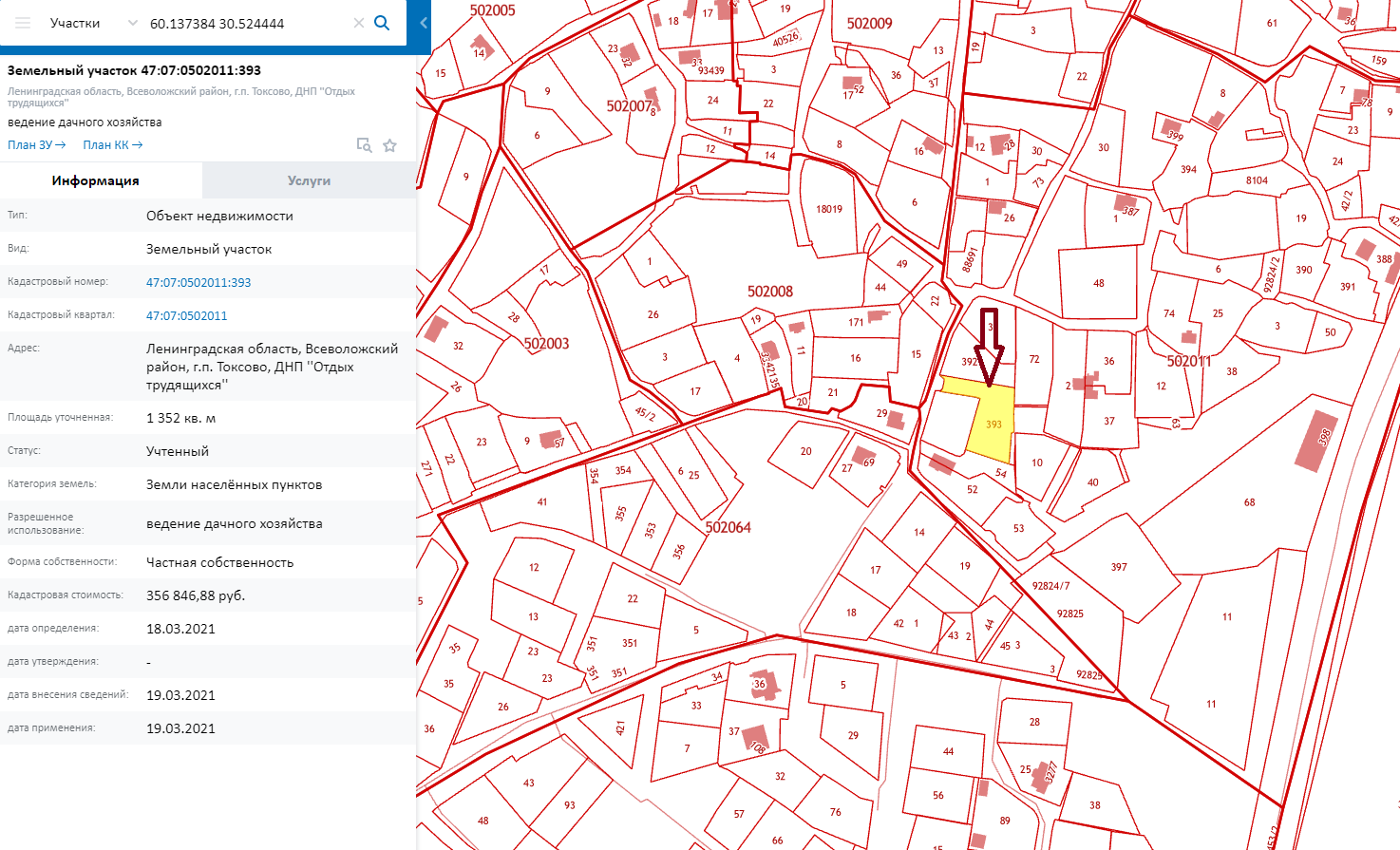Open cadastral number link 47:07:0502011:393
Screen dimensions: 1400x850
(x=199, y=282)
